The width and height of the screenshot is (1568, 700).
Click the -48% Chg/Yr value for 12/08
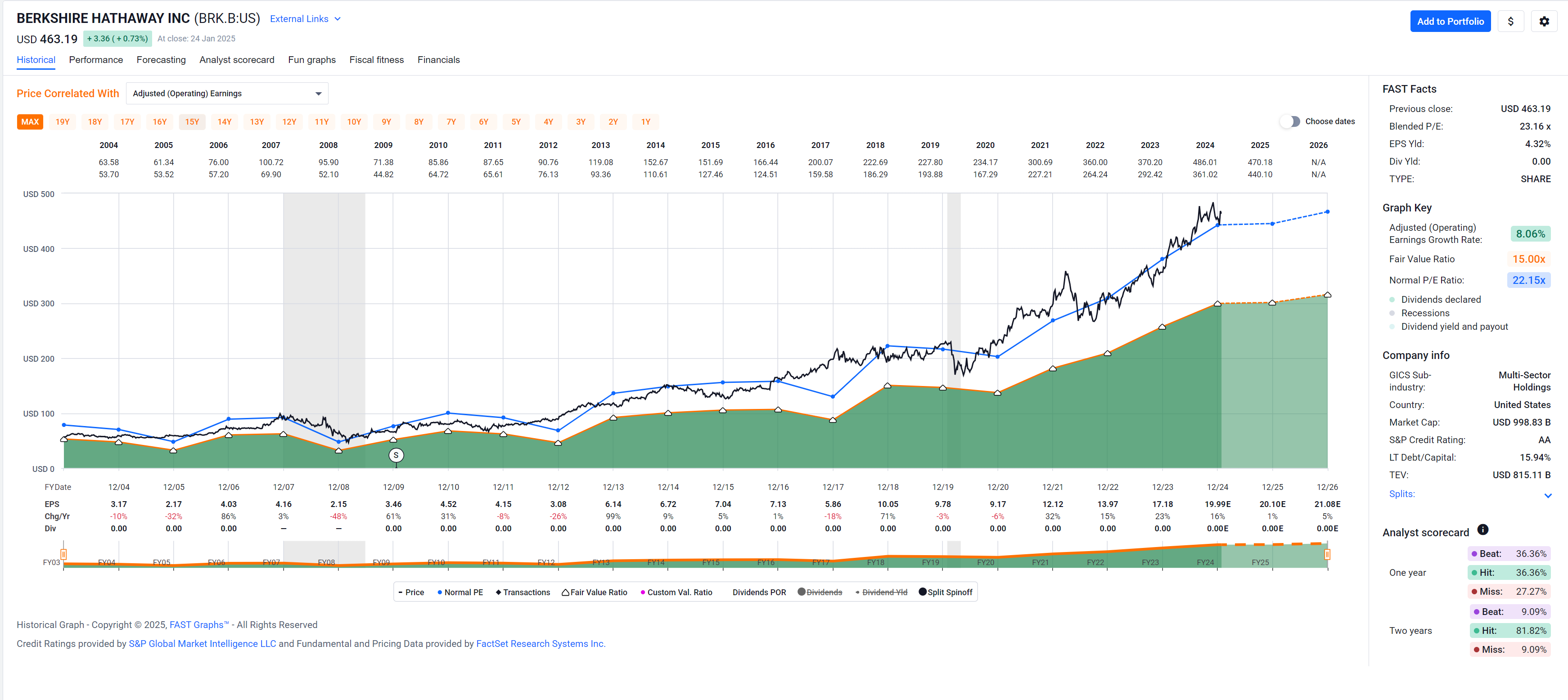click(x=338, y=516)
